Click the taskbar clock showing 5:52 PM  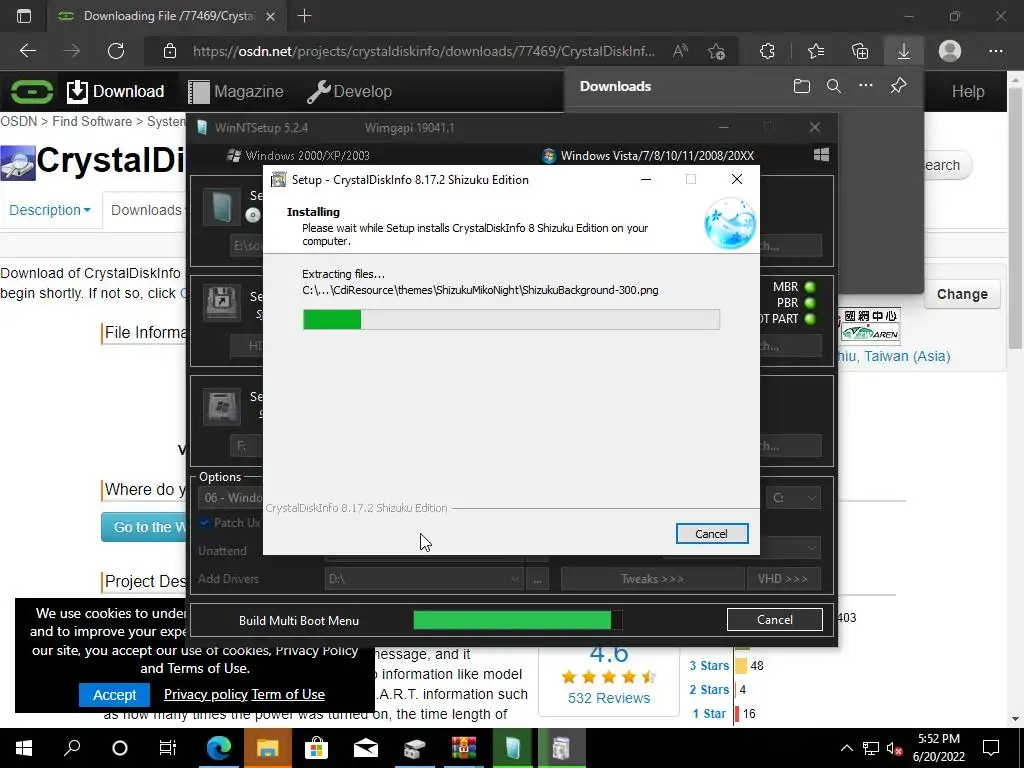click(x=938, y=748)
